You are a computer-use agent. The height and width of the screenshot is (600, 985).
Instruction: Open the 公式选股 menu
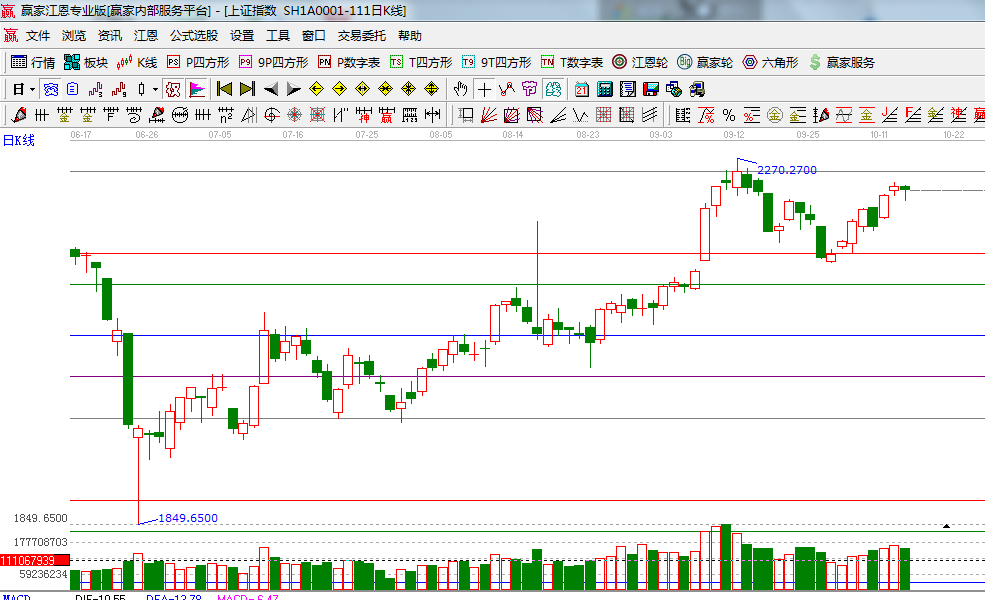point(193,35)
